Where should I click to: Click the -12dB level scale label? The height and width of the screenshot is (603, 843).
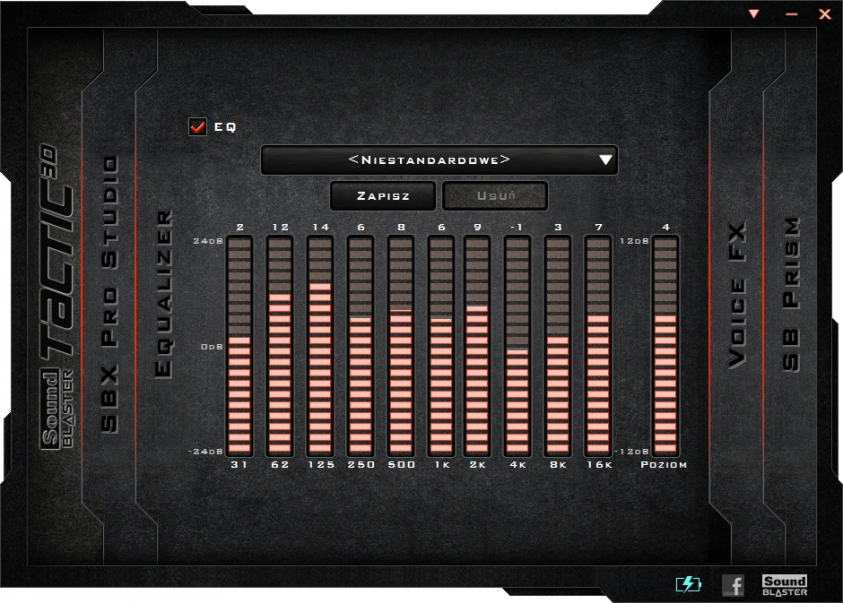pos(632,451)
